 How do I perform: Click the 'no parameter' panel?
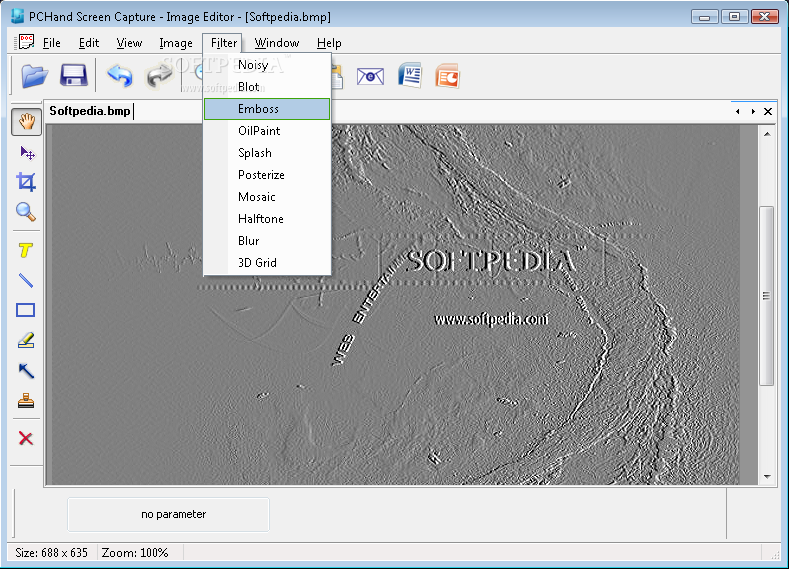tap(169, 514)
